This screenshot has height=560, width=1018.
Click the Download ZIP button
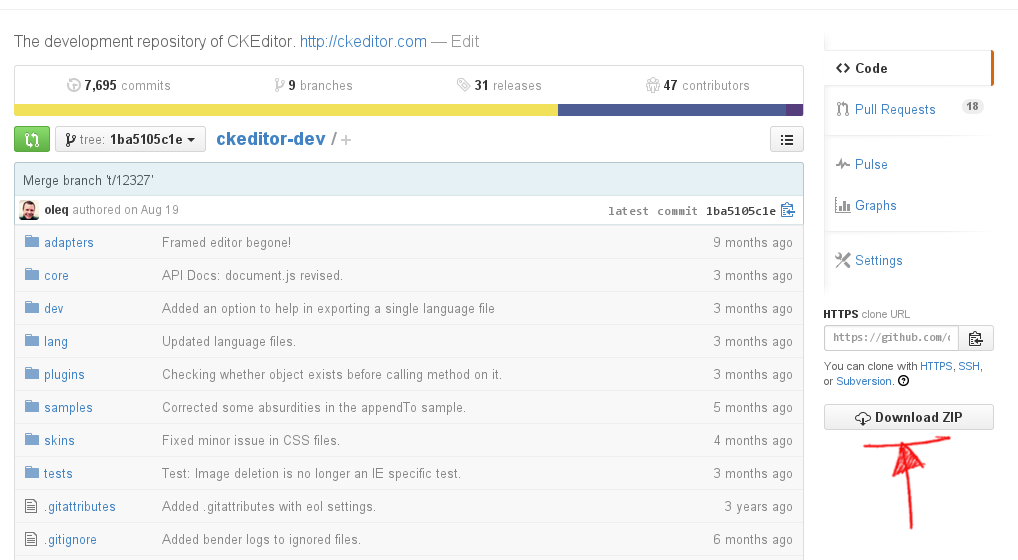tap(908, 417)
